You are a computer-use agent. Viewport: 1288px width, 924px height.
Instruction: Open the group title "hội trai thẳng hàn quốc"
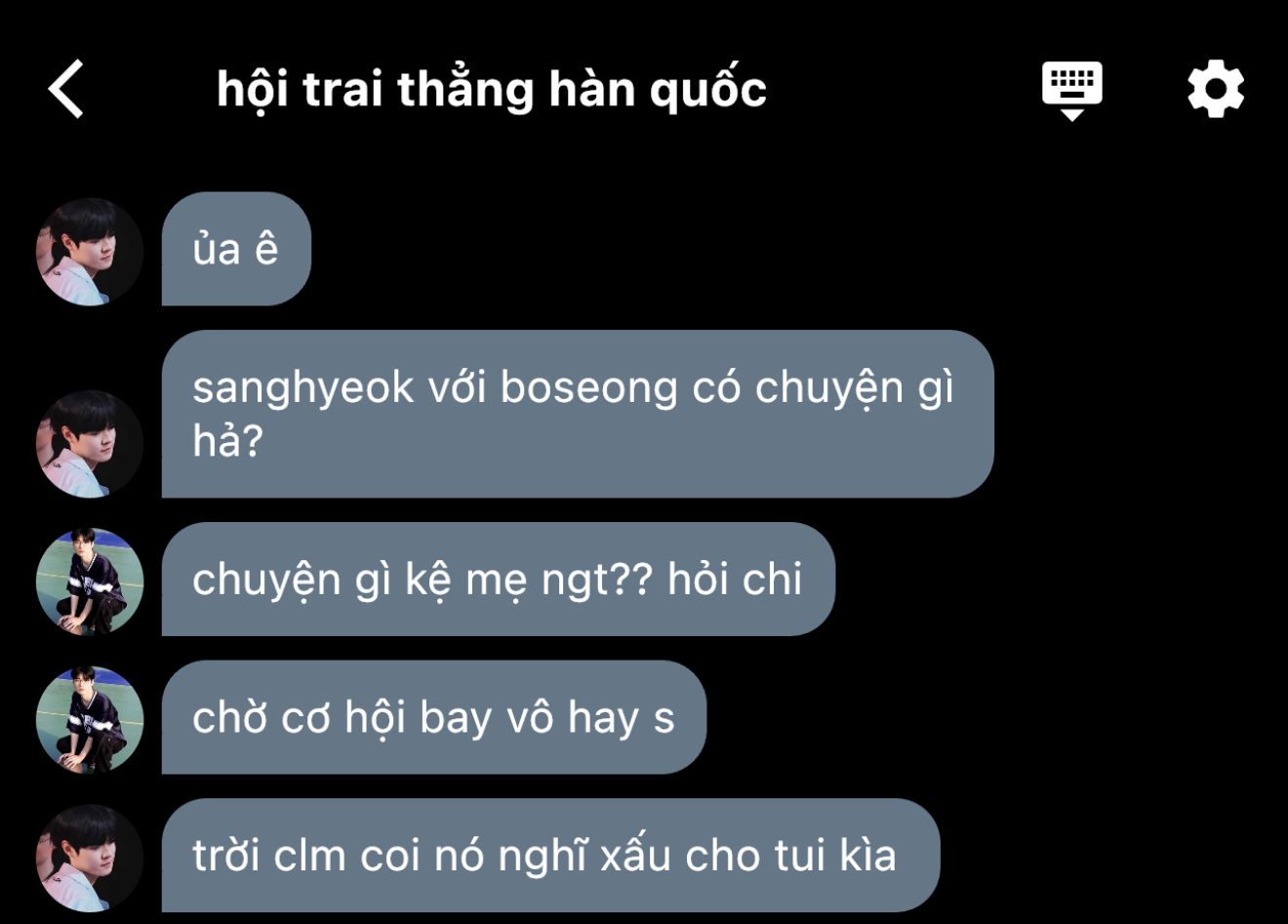tap(491, 90)
